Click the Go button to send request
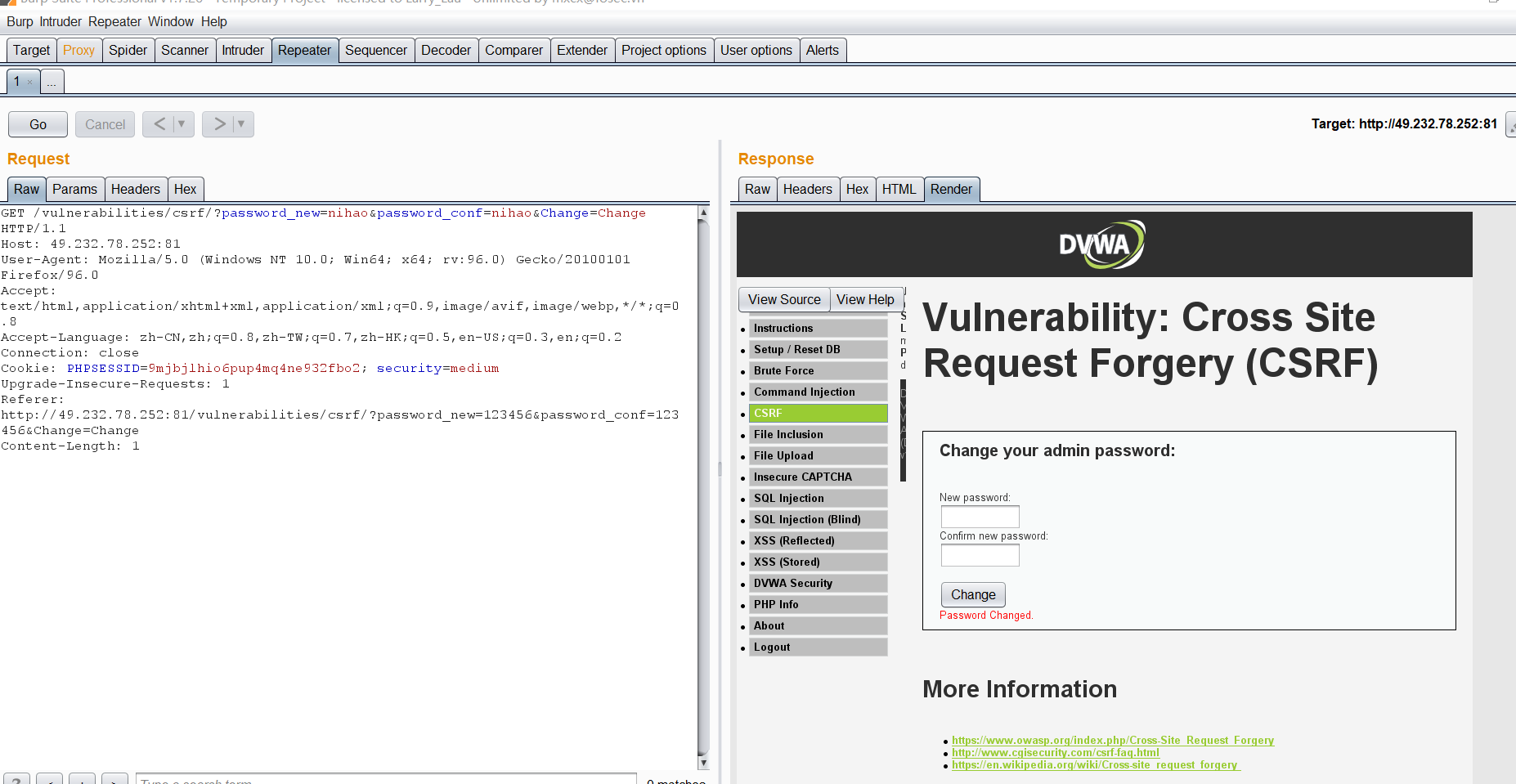1516x784 pixels. pyautogui.click(x=38, y=124)
